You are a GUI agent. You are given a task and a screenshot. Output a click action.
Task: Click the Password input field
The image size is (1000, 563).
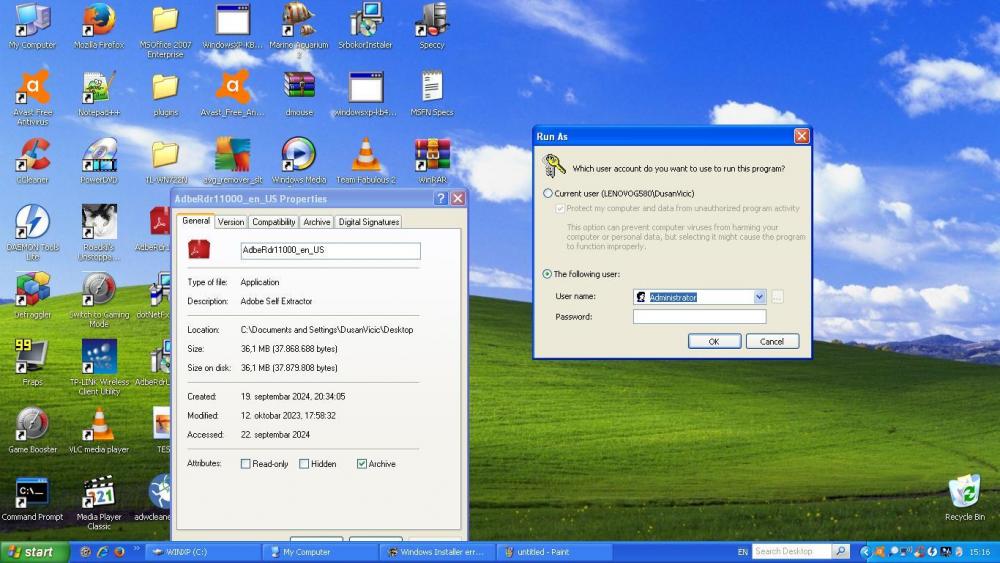click(699, 317)
